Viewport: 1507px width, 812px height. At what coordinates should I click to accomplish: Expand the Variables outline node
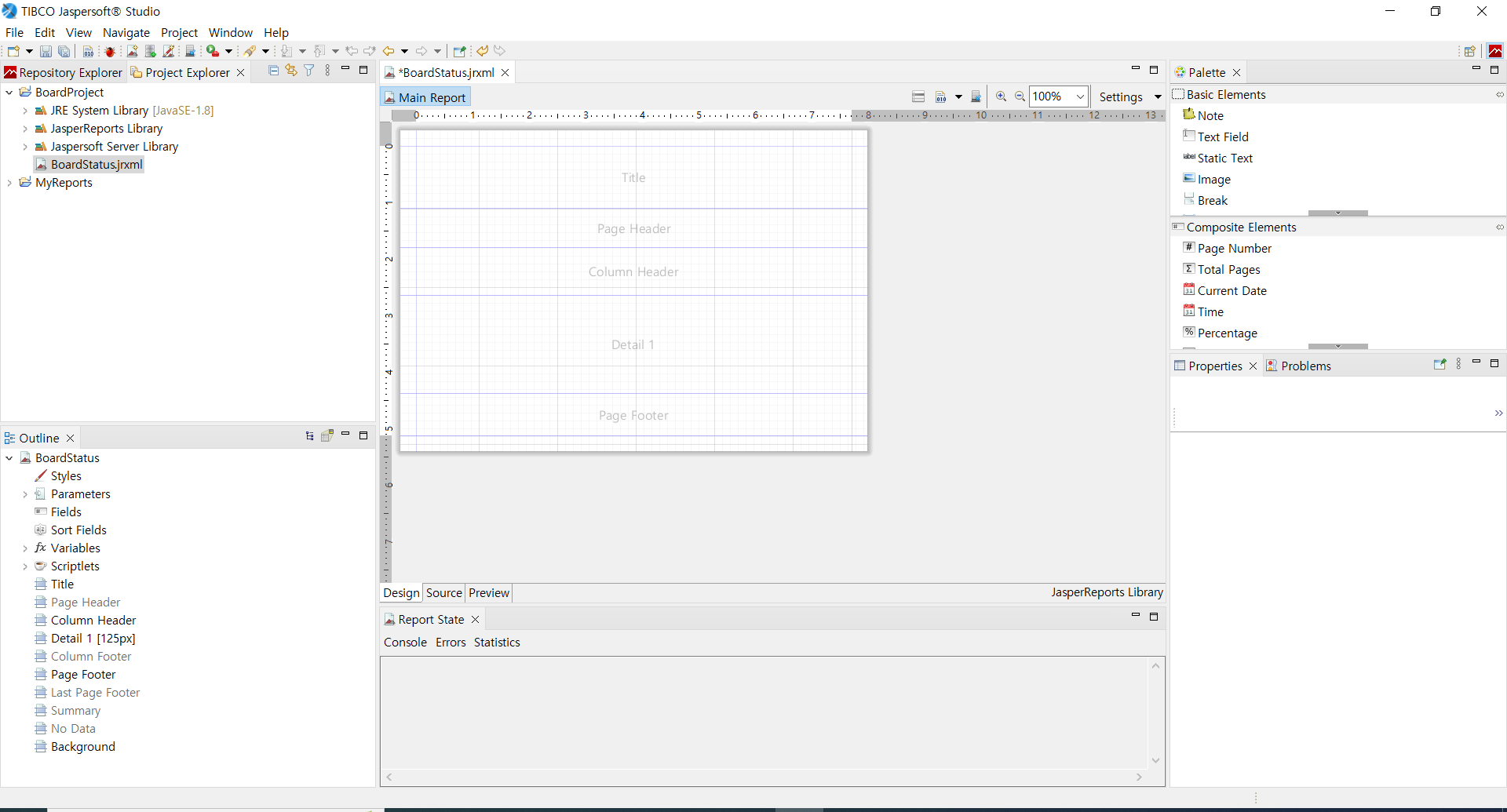[x=25, y=548]
